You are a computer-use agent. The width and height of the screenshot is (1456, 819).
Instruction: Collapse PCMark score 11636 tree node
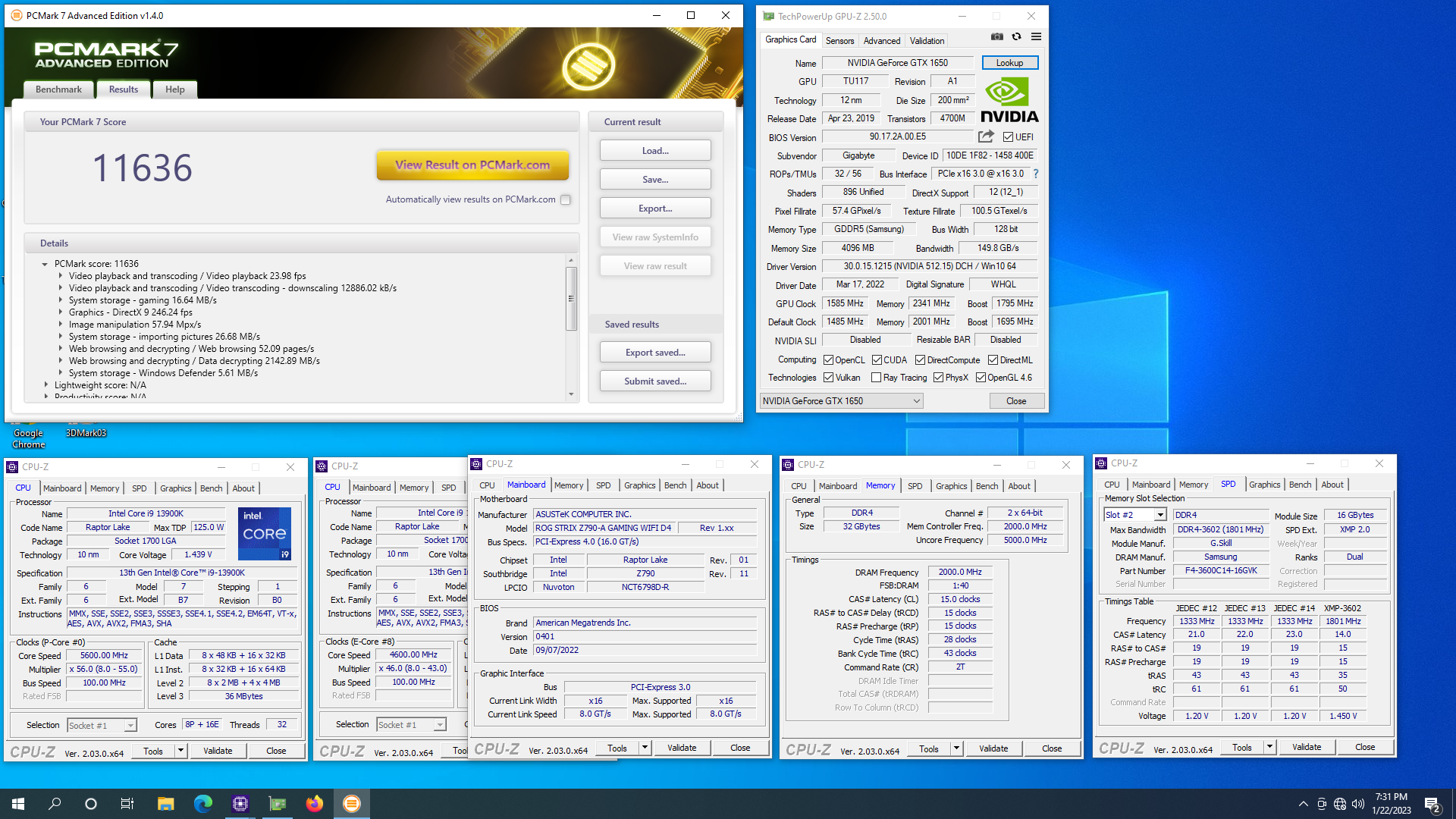45,264
